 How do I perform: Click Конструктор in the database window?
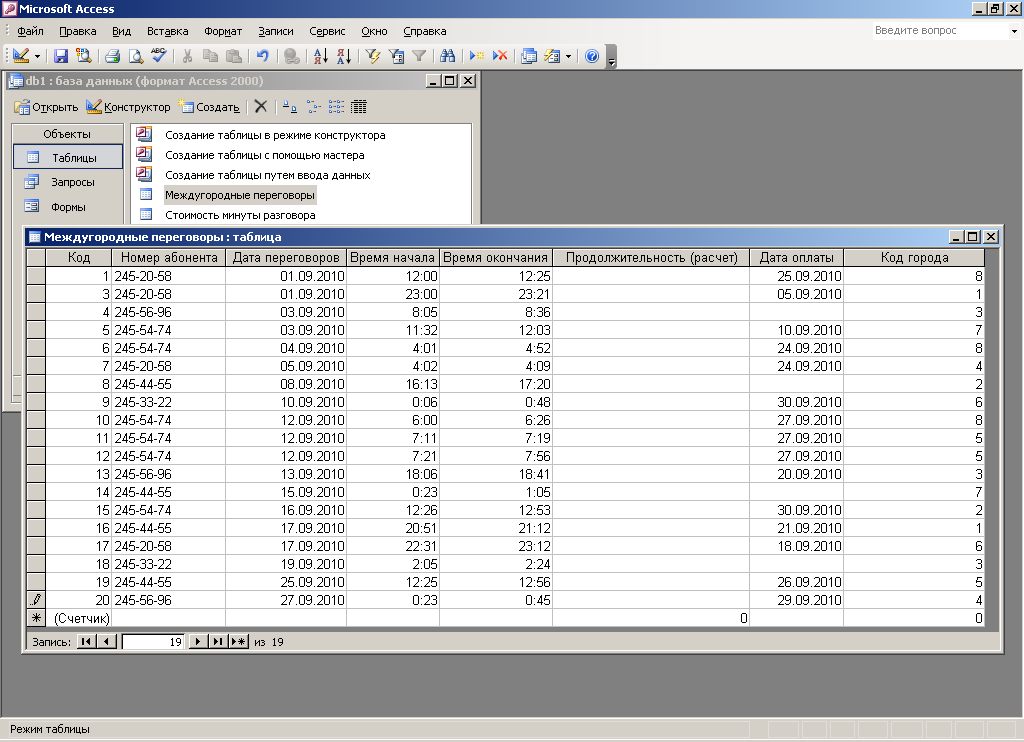click(x=128, y=107)
